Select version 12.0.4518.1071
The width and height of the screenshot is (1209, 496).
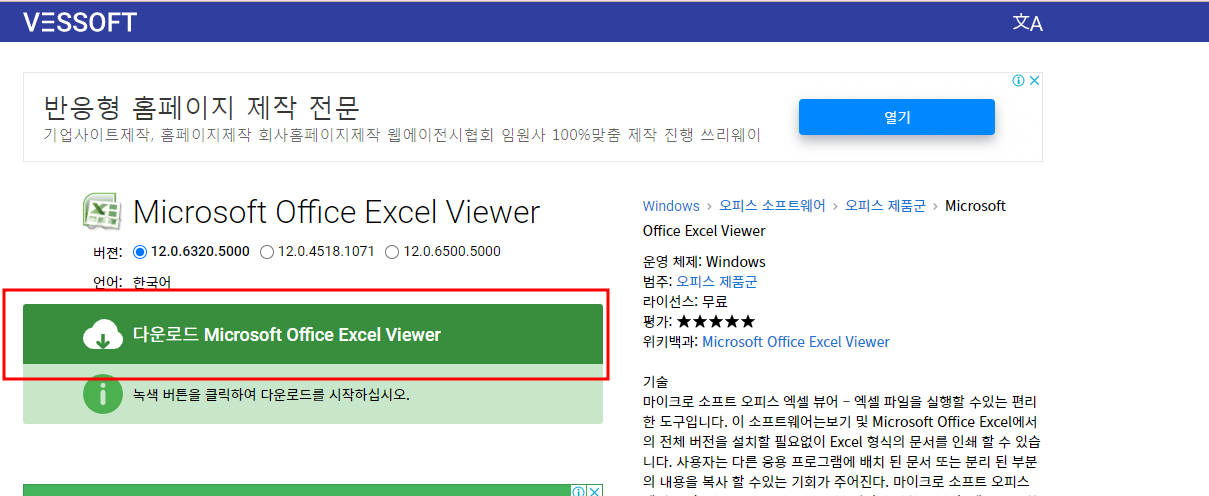tap(267, 251)
